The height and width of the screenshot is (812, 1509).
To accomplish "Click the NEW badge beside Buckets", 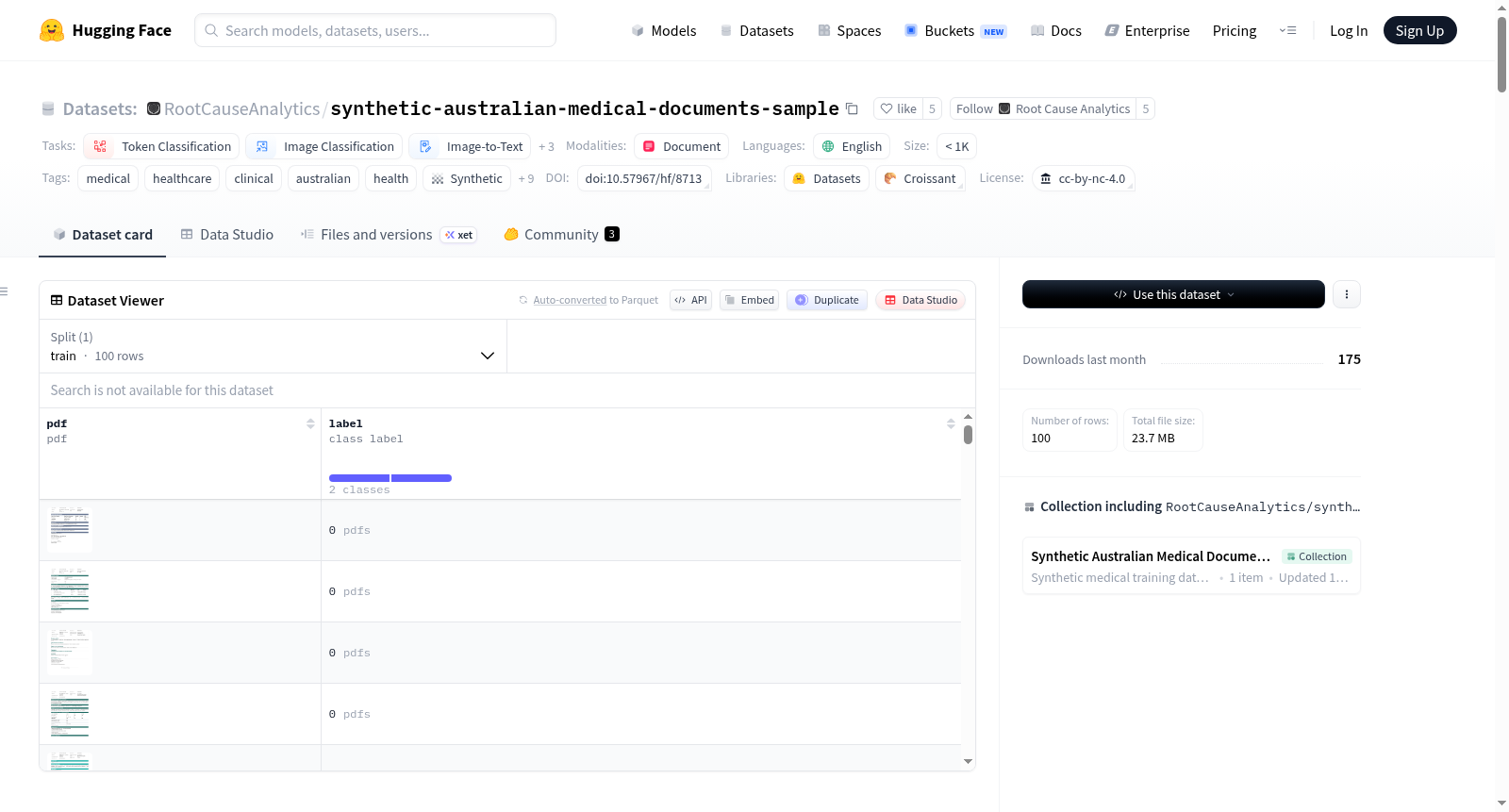I will click(x=994, y=31).
